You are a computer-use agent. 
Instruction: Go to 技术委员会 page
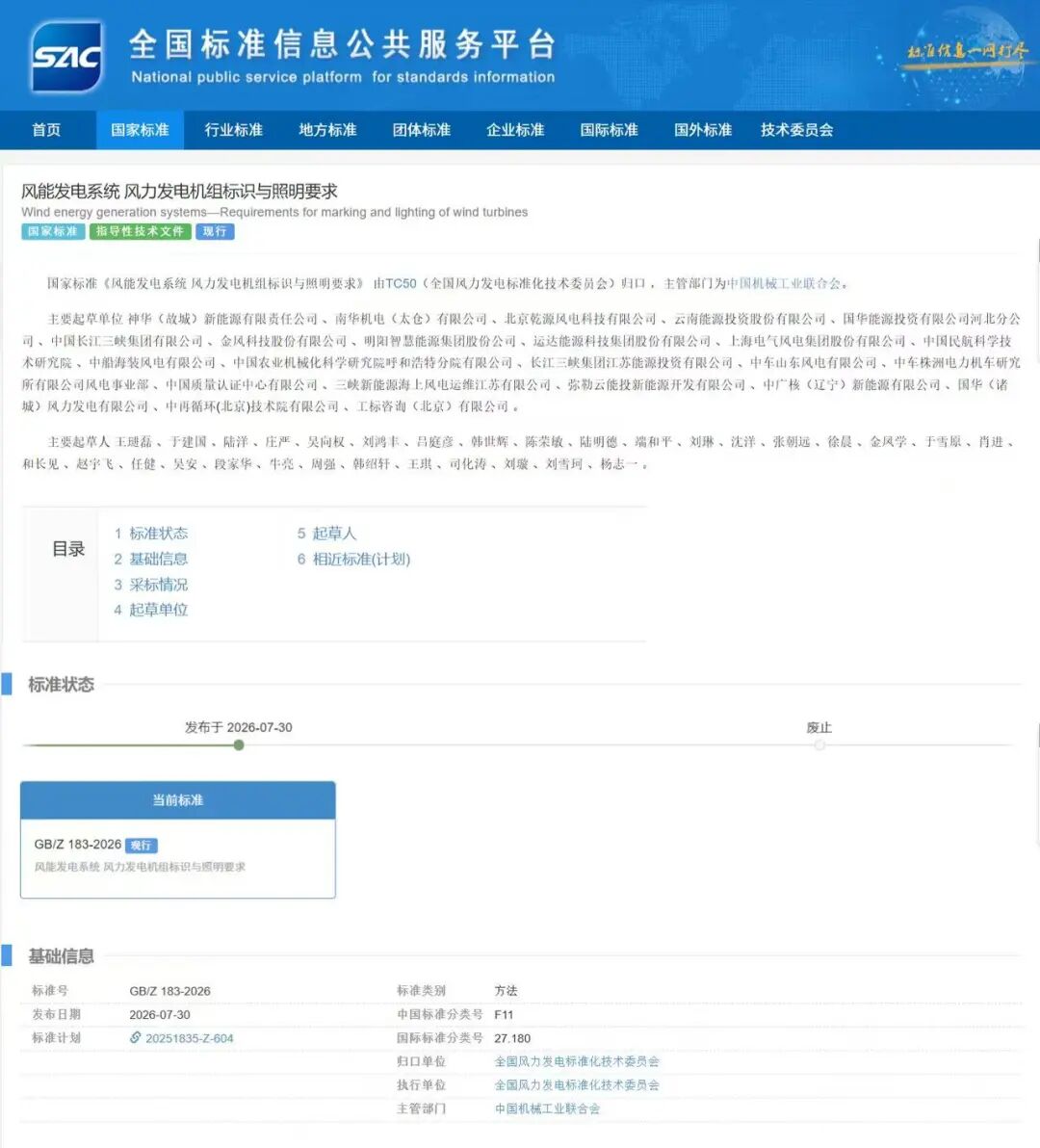[797, 130]
